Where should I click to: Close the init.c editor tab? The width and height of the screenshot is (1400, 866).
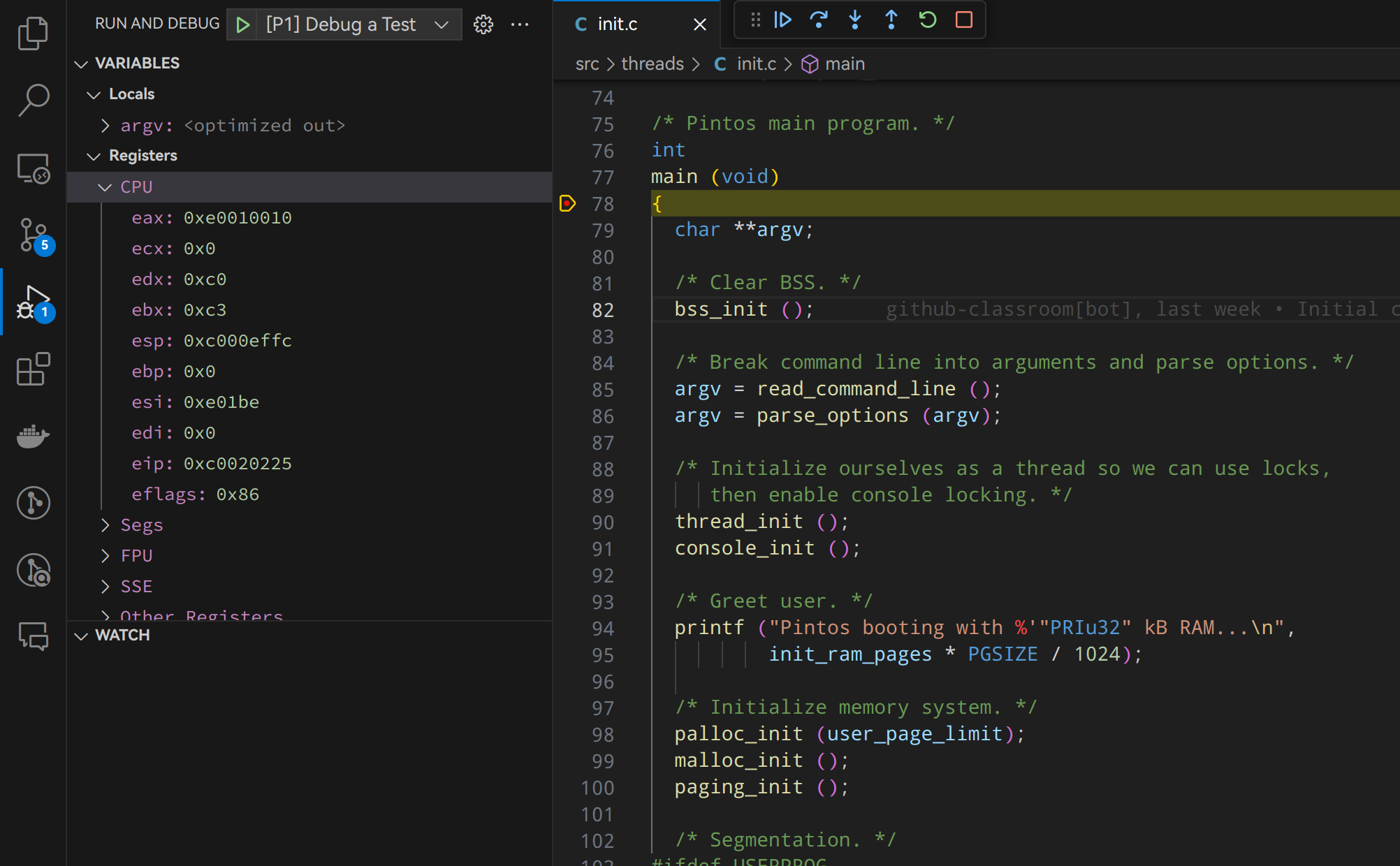[x=699, y=24]
